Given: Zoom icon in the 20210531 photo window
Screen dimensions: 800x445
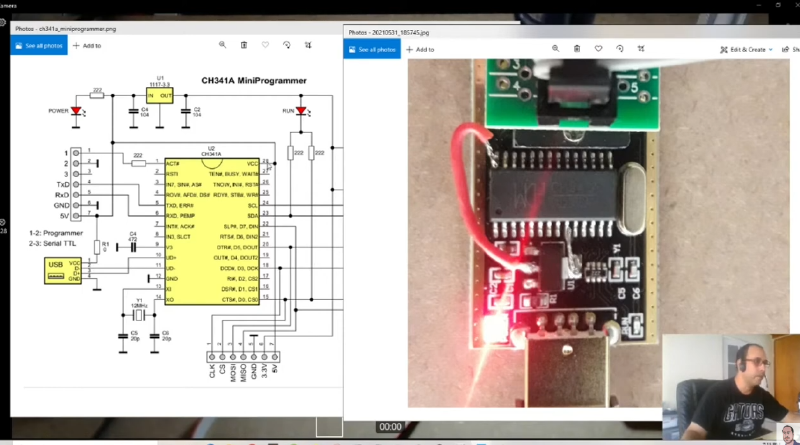Looking at the screenshot, I should tap(556, 48).
